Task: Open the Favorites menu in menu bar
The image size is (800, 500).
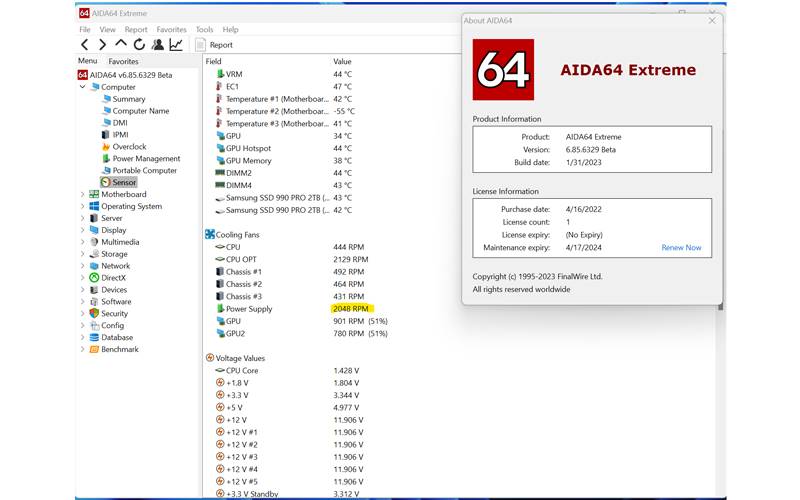Action: (x=171, y=30)
